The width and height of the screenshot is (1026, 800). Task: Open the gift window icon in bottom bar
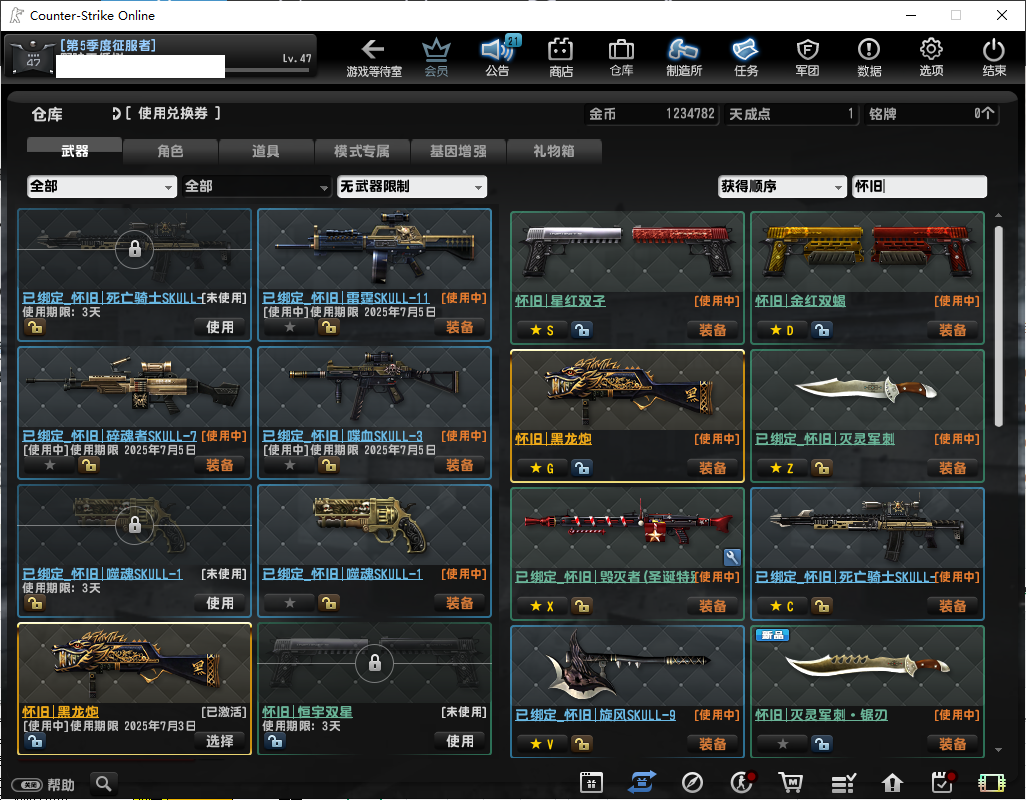591,782
